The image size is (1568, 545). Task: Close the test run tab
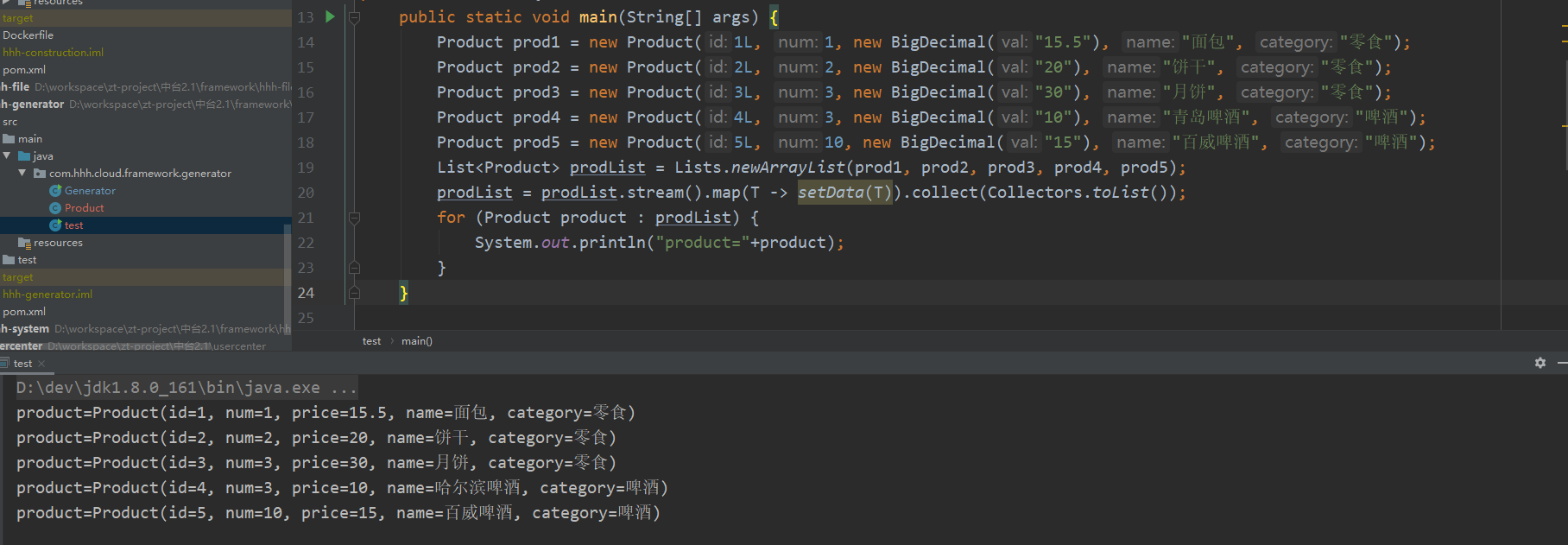[41, 364]
